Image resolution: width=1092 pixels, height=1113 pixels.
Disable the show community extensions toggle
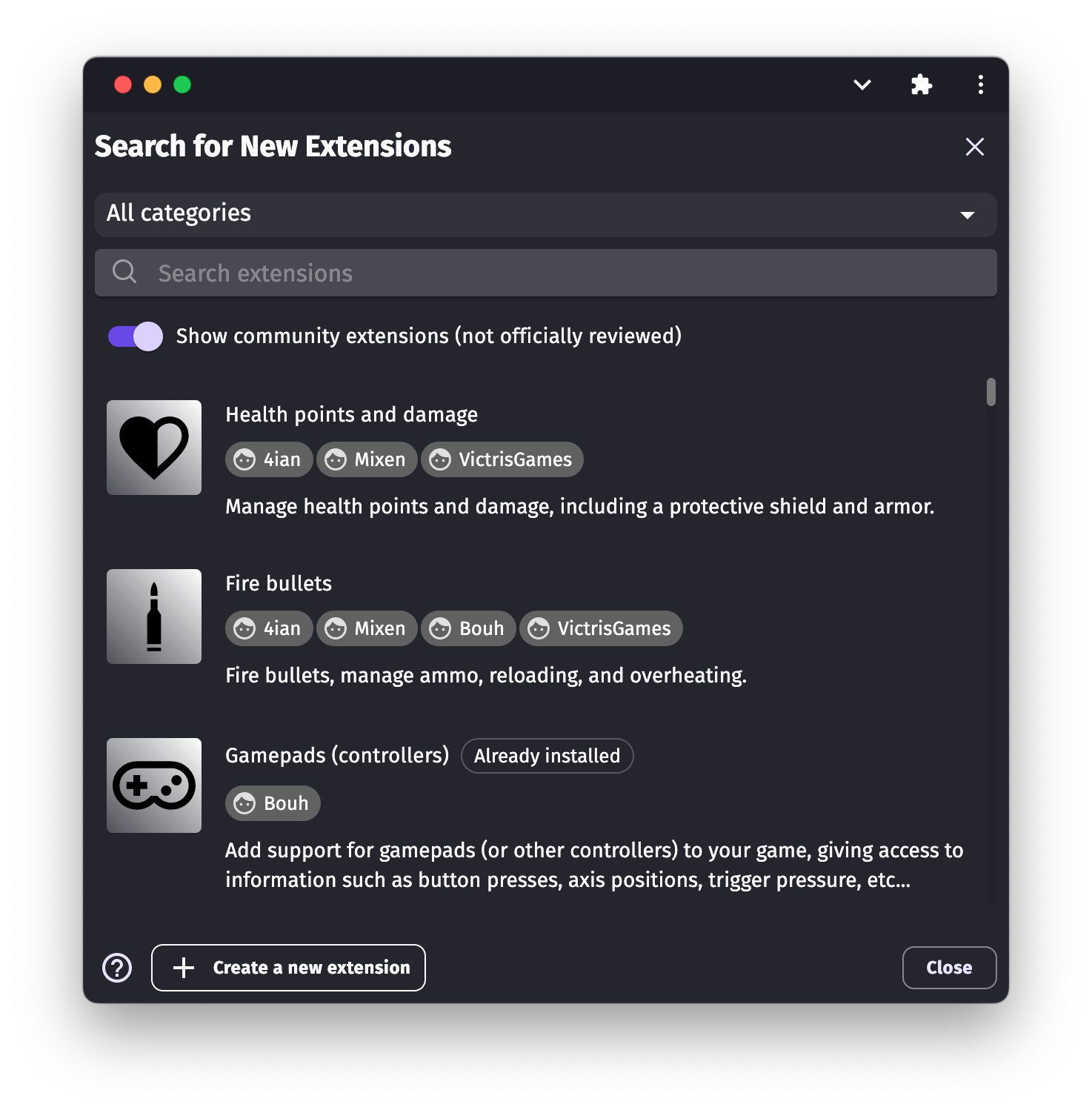coord(136,336)
